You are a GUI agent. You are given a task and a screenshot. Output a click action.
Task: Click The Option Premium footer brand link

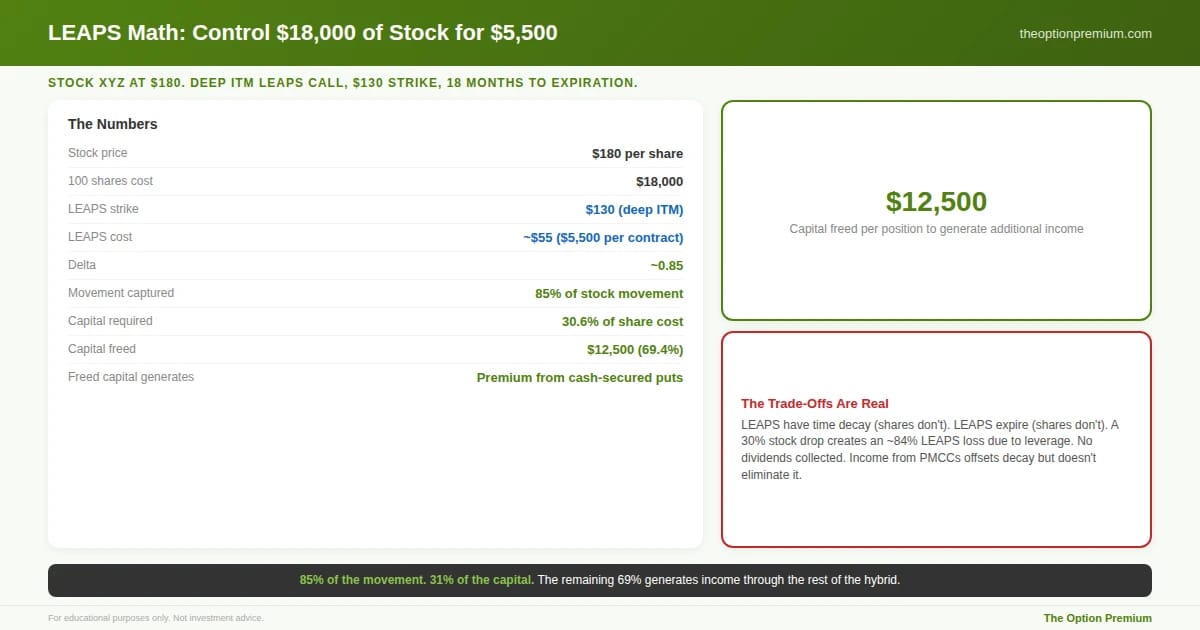(x=1098, y=618)
